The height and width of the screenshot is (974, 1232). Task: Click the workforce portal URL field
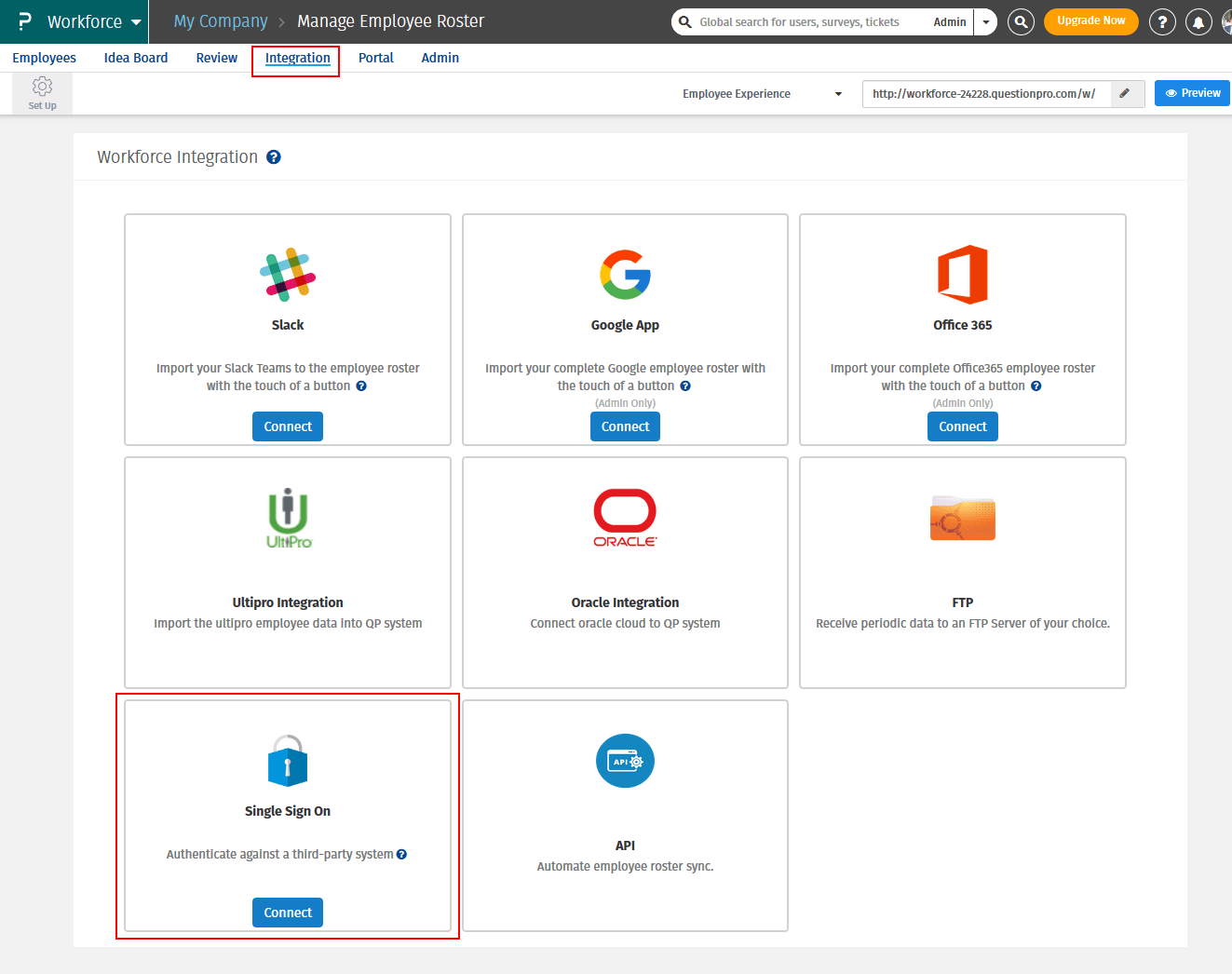coord(986,94)
